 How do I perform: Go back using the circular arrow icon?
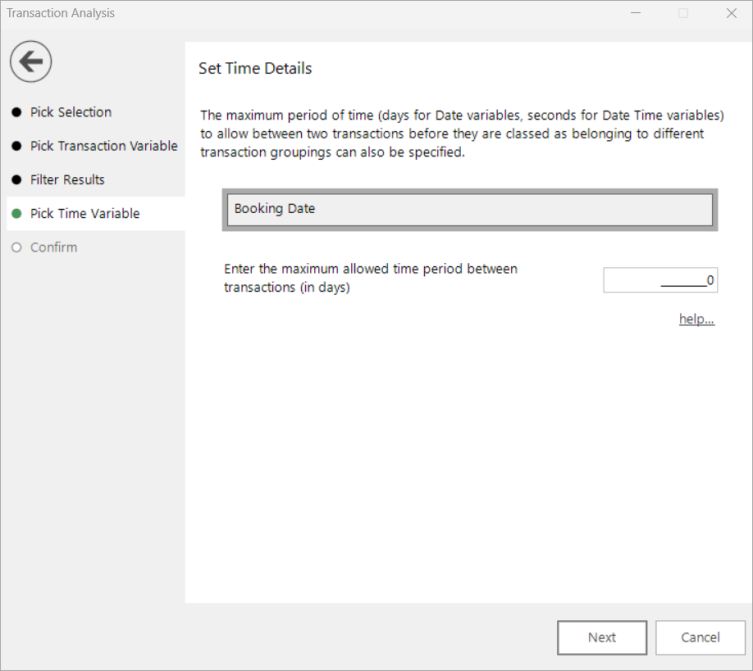(31, 61)
